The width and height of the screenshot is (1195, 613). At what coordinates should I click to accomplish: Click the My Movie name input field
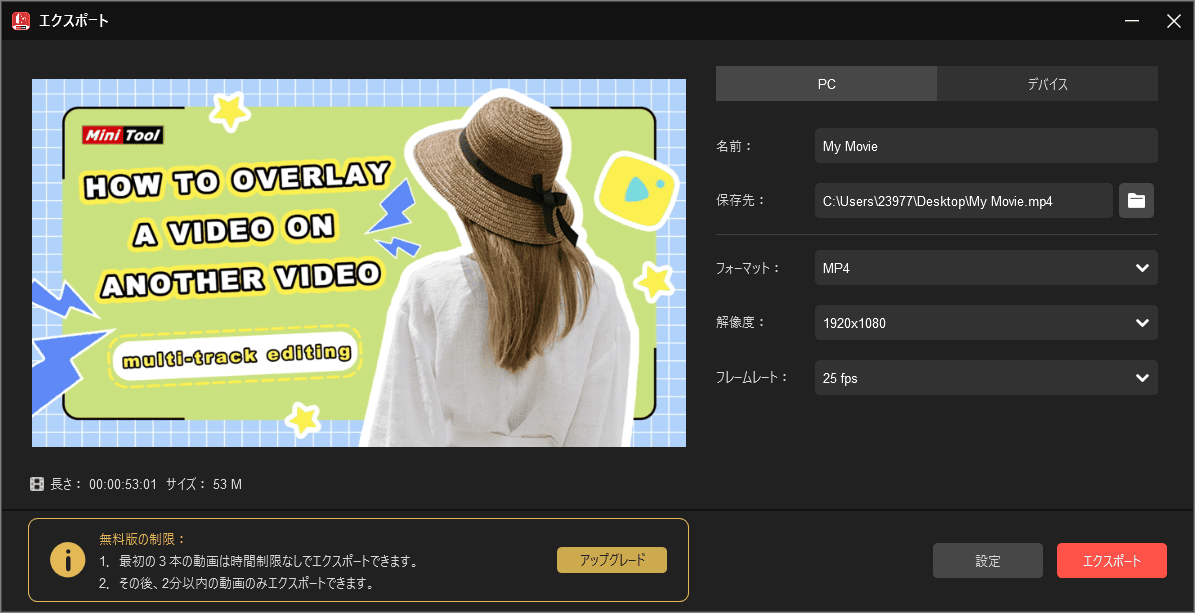[x=985, y=146]
